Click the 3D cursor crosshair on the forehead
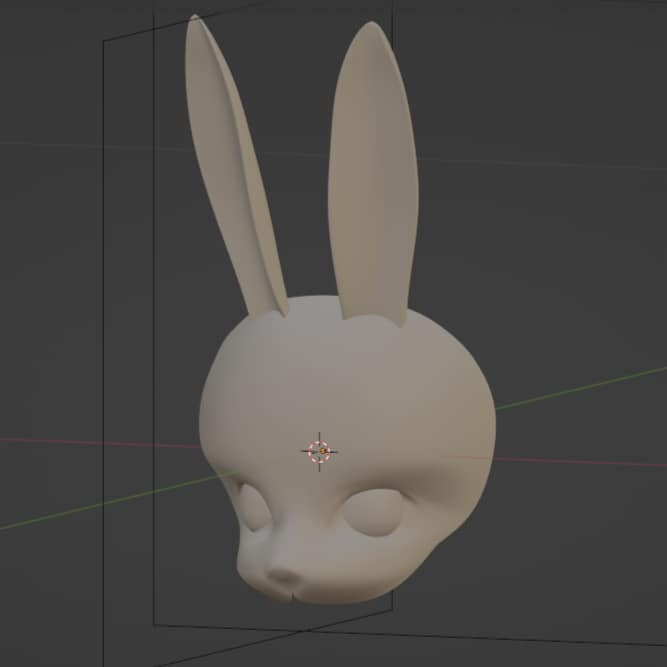The image size is (667, 667). (x=319, y=451)
